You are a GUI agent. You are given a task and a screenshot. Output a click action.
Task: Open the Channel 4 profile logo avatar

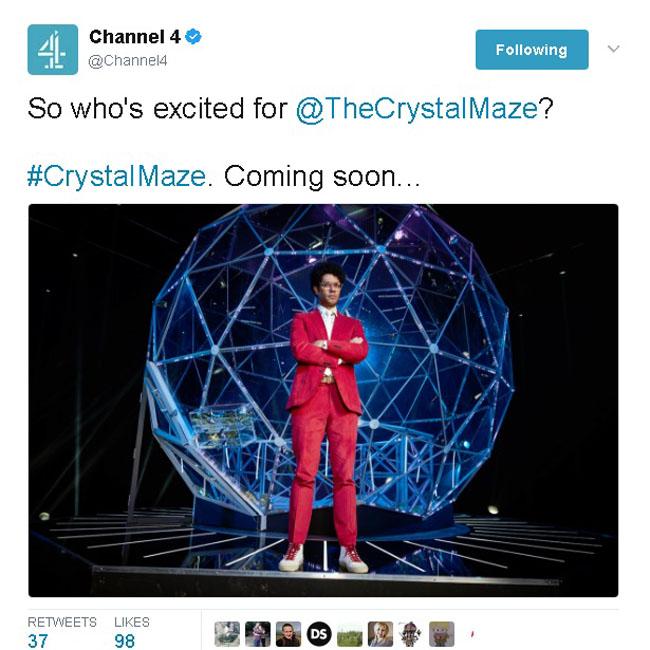point(53,49)
